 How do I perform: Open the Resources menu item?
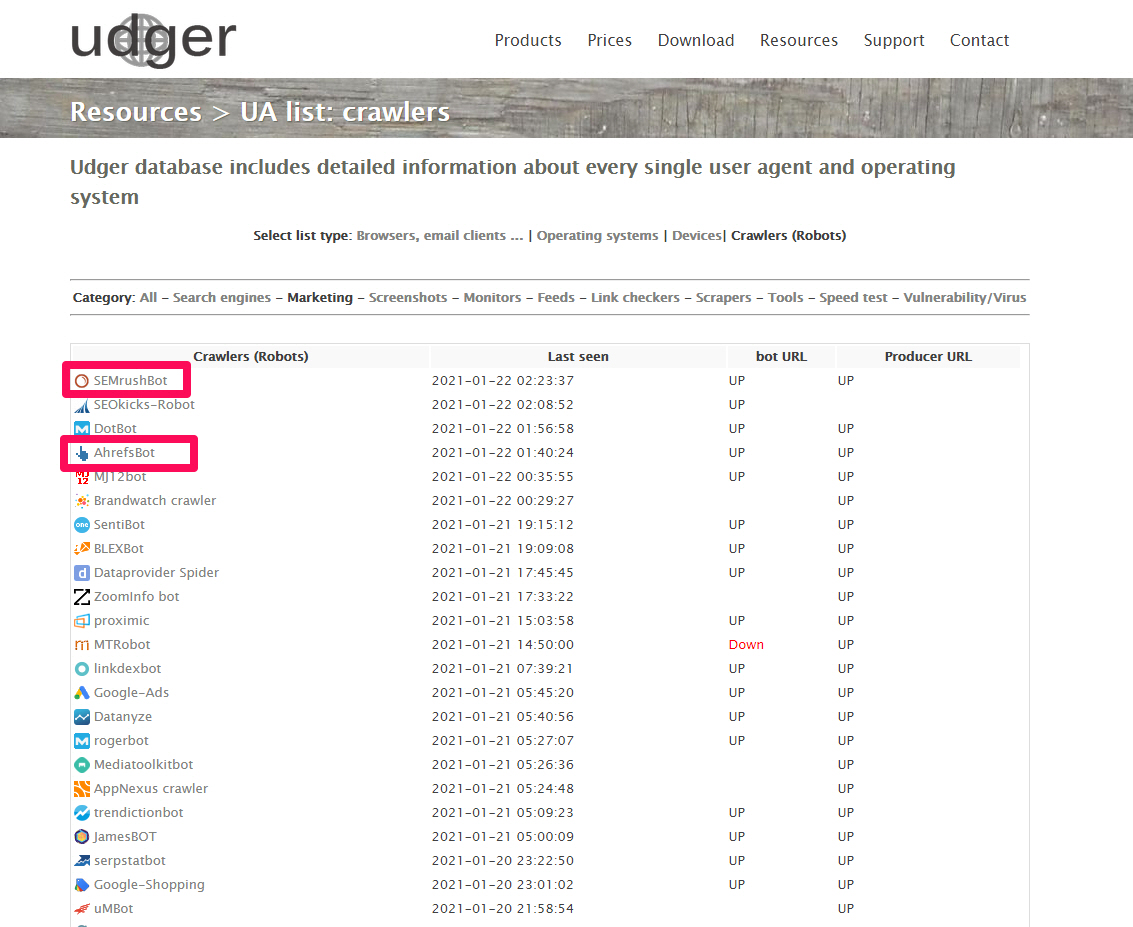pos(798,41)
